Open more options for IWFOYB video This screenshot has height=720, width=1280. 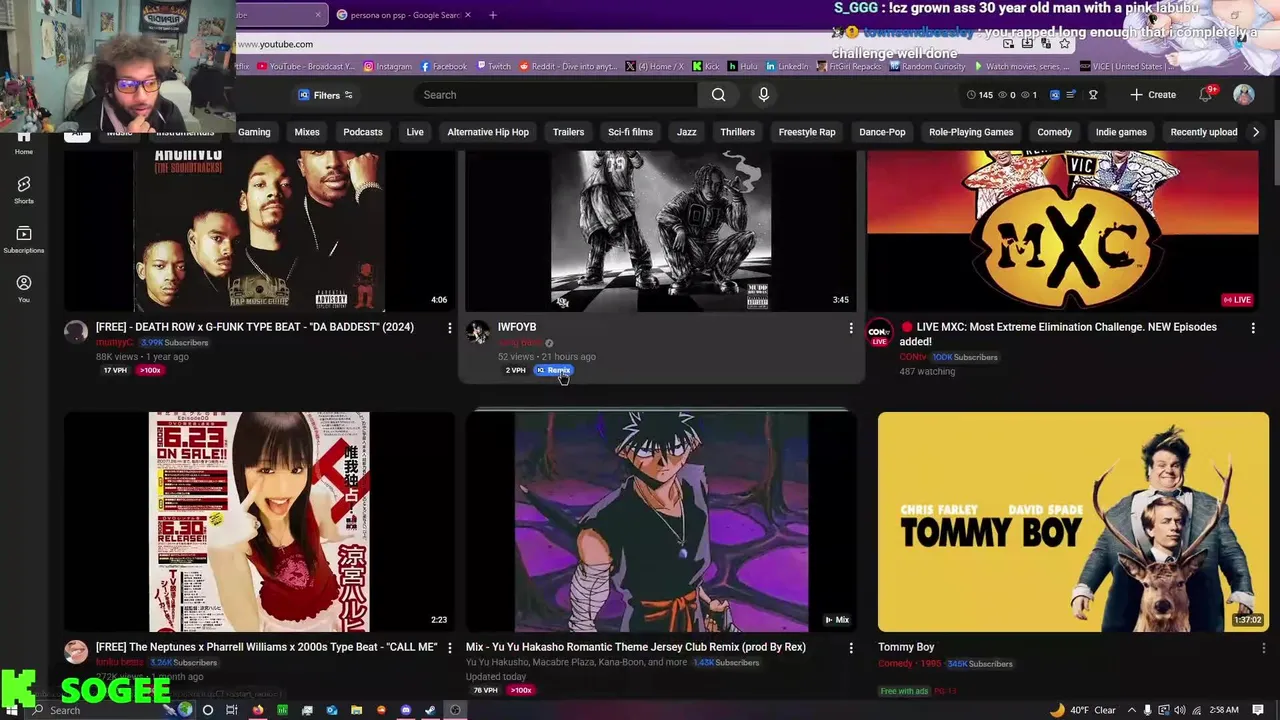pyautogui.click(x=851, y=328)
